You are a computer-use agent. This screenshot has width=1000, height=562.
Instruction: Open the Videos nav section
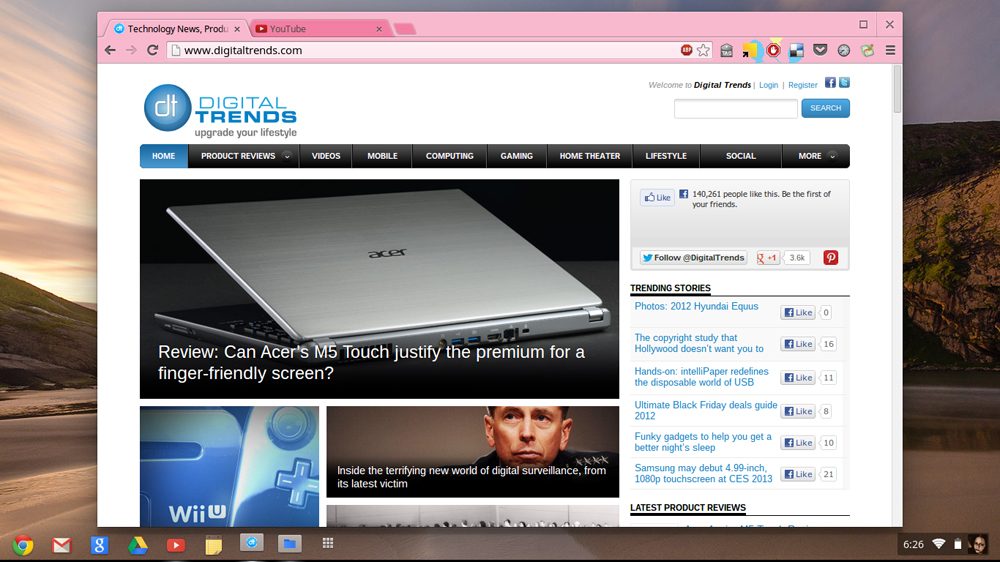(326, 156)
